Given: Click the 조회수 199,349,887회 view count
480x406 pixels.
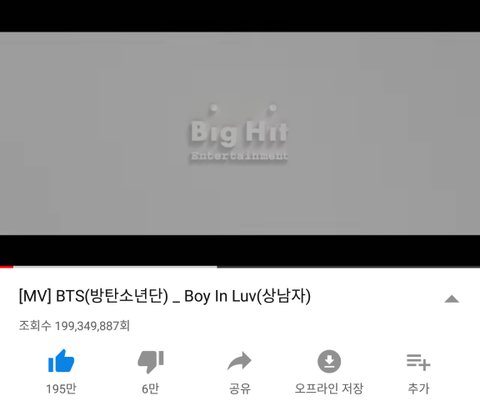Looking at the screenshot, I should click(x=74, y=326).
